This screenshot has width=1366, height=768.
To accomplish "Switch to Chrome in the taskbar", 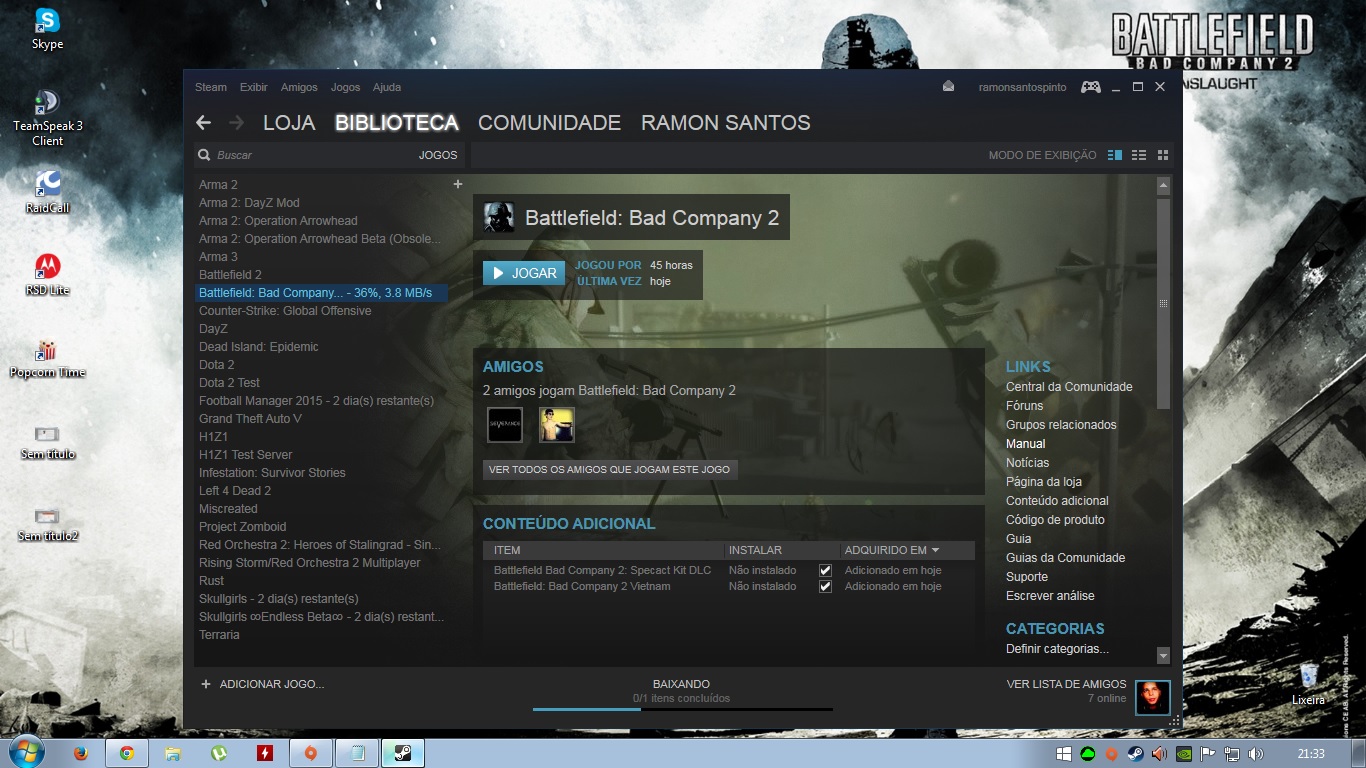I will click(x=127, y=753).
